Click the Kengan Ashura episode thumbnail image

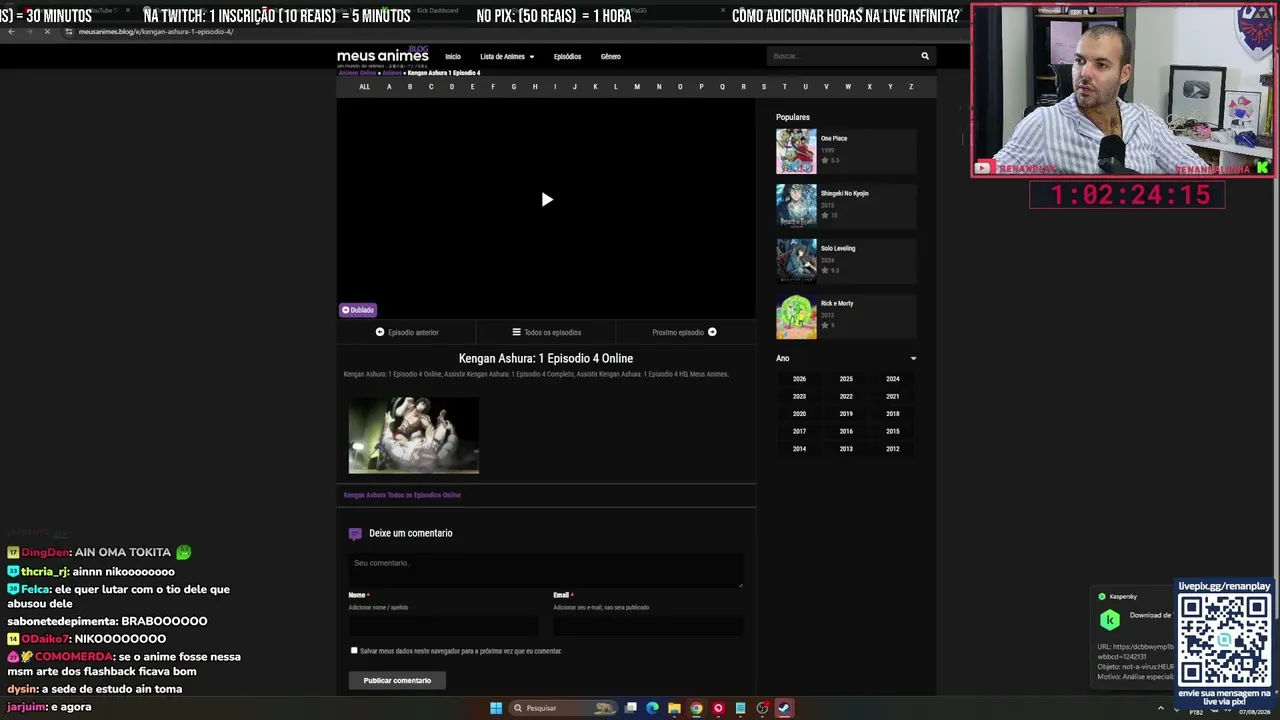(414, 435)
